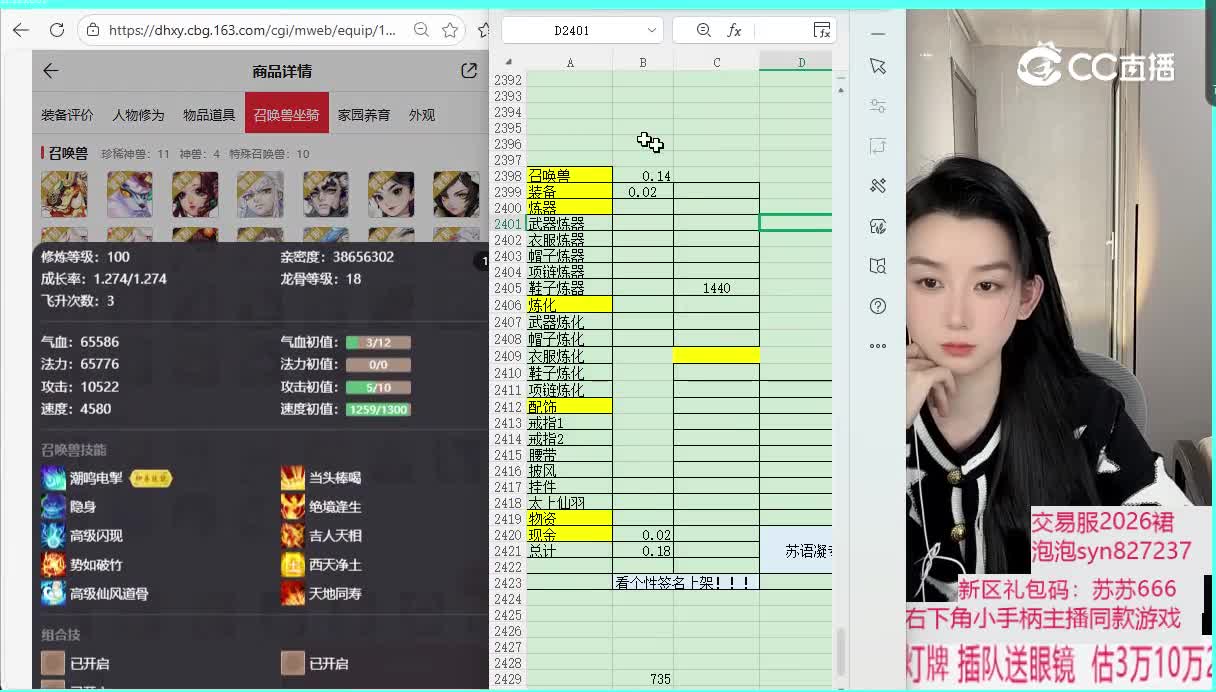Open the sixth summon beast portrait
The height and width of the screenshot is (692, 1216).
pos(391,194)
